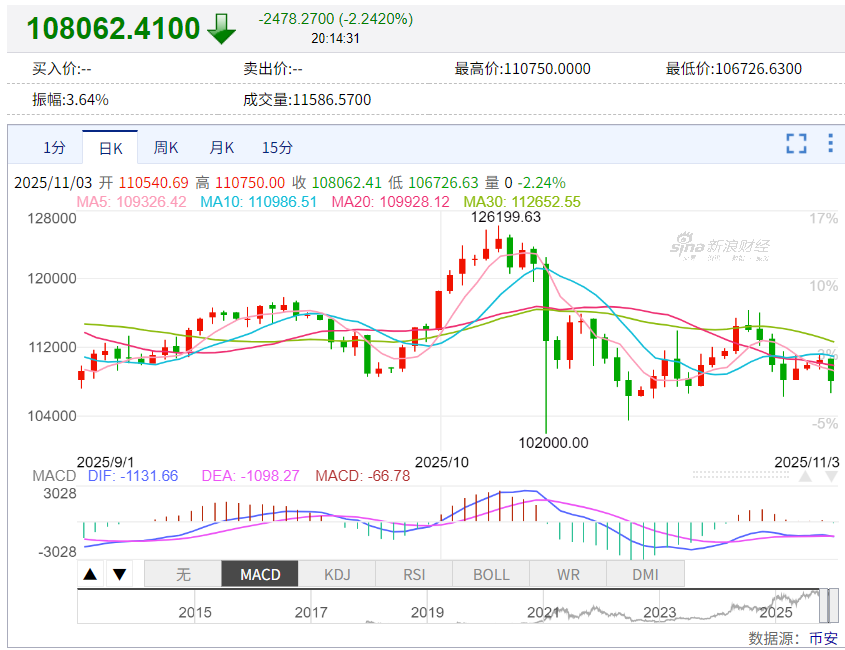Screen dimensions: 845x650
Task: Click the MACD: -66.78 value
Action: point(363,476)
